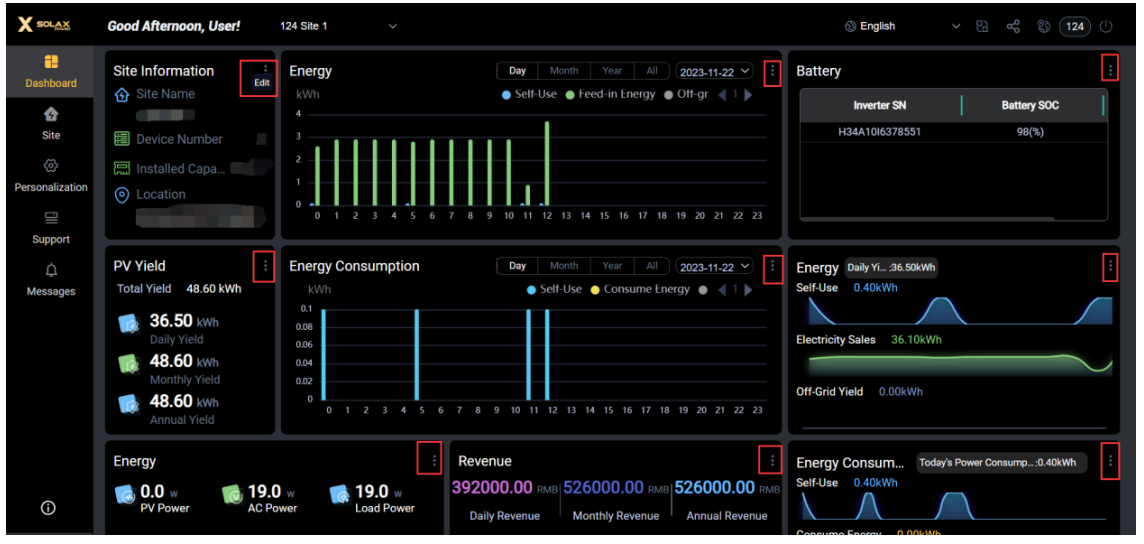
Task: Click the power logout icon
Action: 1106,27
